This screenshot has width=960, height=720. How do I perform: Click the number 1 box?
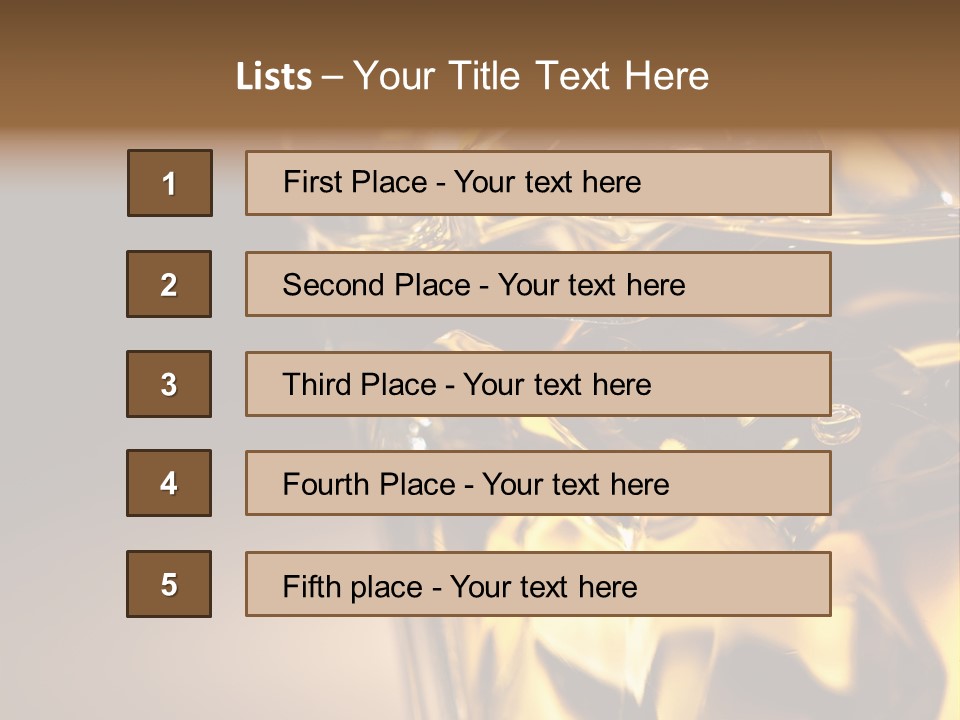pyautogui.click(x=169, y=183)
